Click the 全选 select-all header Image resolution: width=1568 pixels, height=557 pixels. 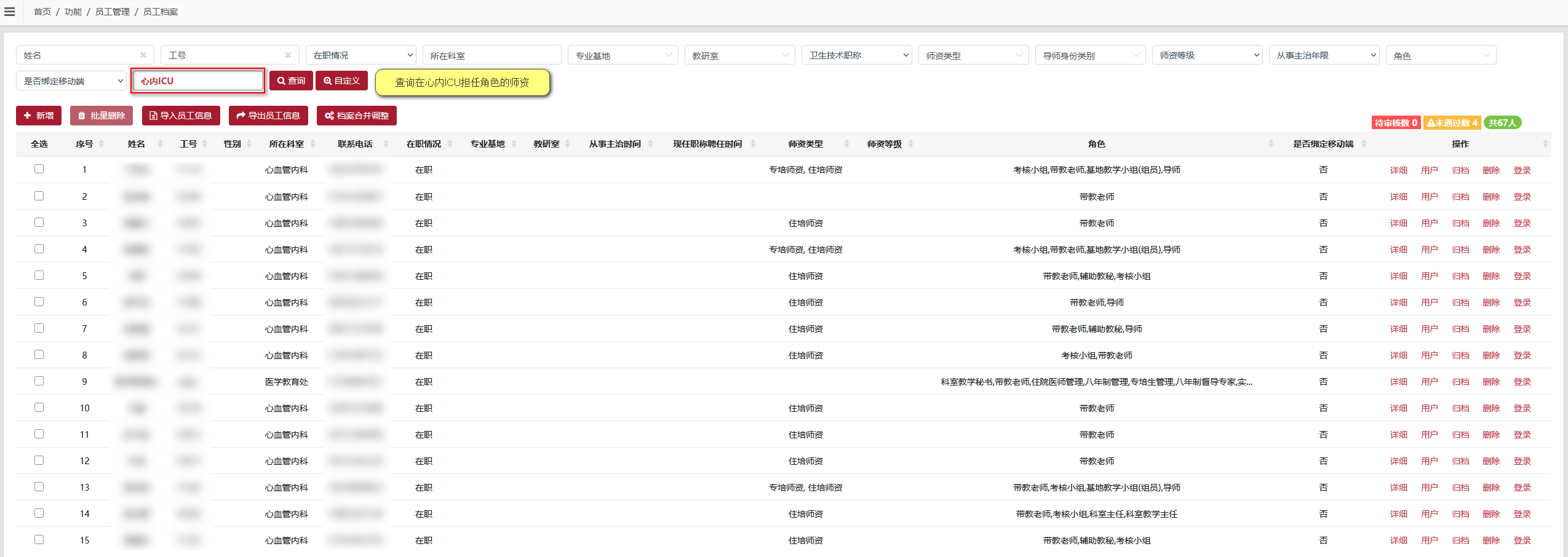pos(39,144)
